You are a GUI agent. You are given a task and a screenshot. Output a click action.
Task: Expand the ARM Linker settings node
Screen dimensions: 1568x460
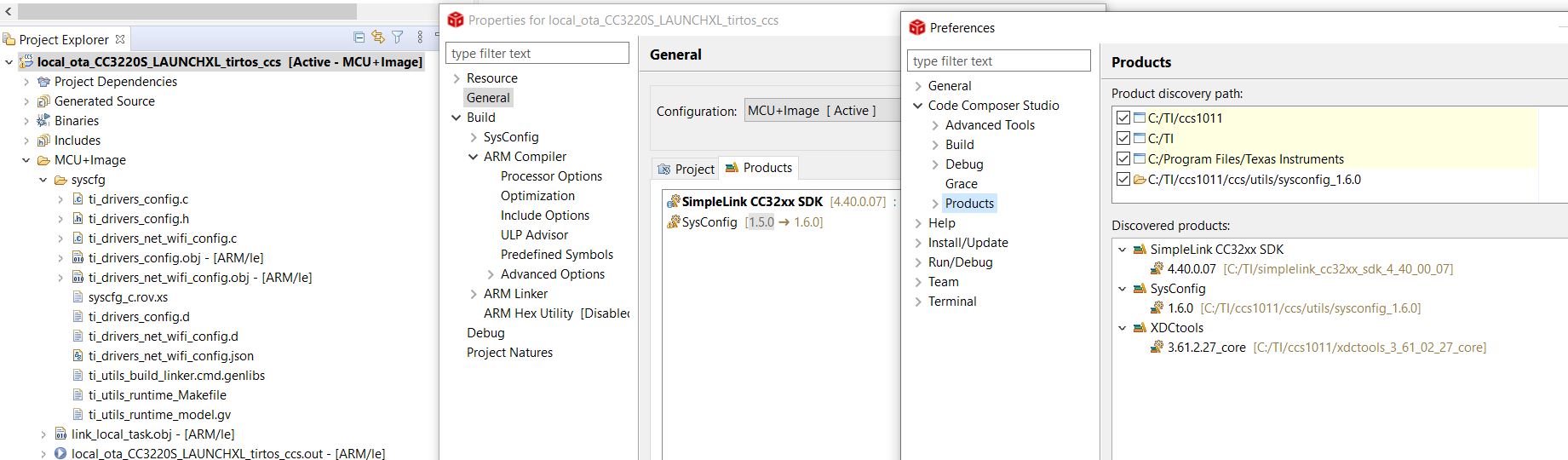[474, 294]
